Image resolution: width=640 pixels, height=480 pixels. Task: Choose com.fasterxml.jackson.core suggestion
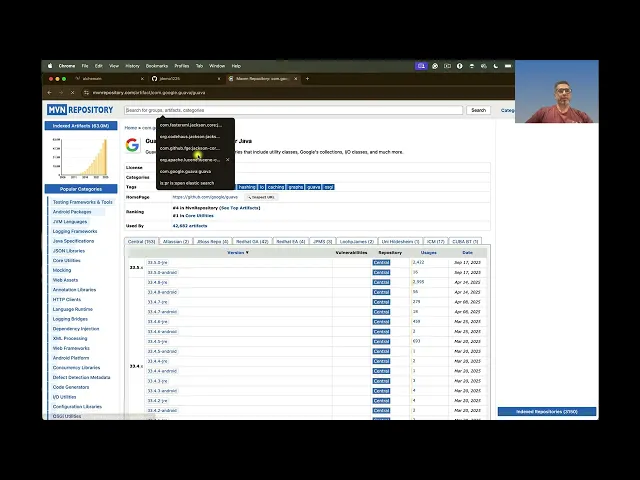coord(191,125)
